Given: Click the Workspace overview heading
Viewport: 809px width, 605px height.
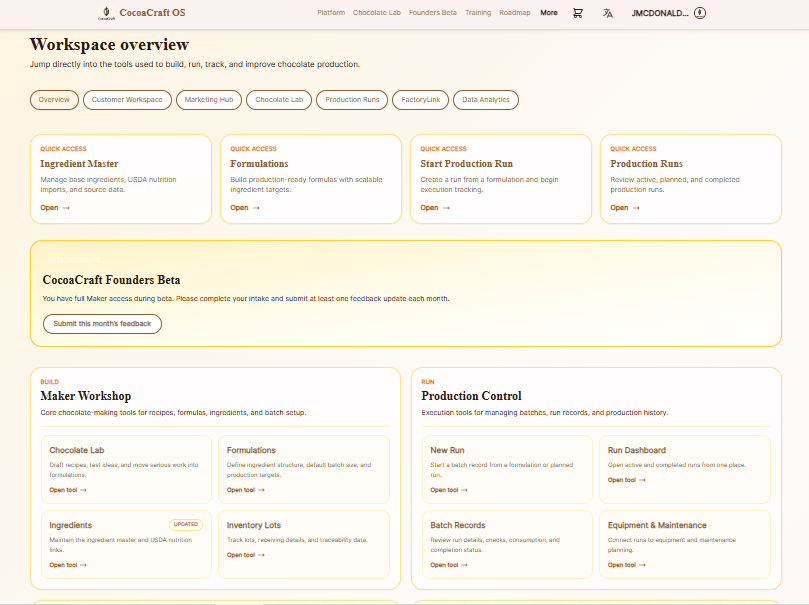Looking at the screenshot, I should click(x=109, y=44).
